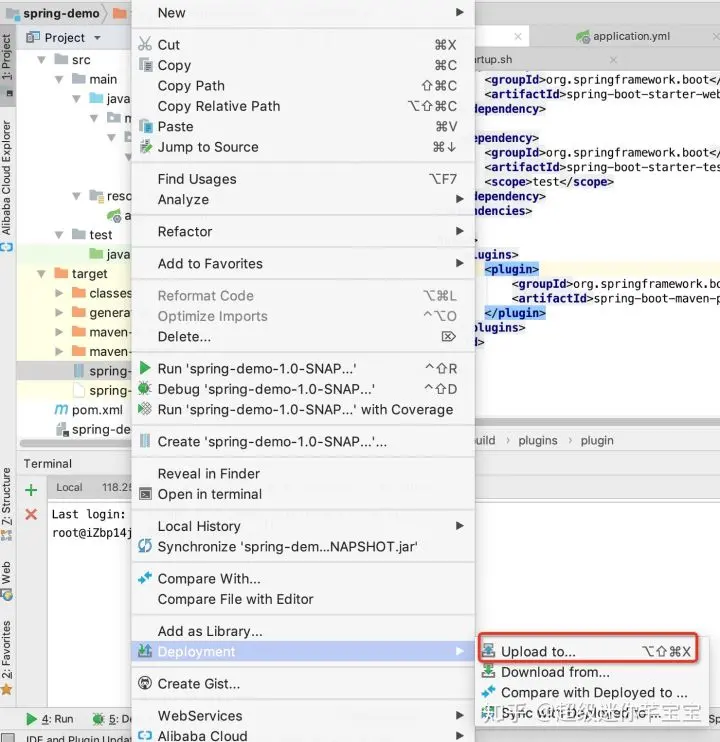This screenshot has height=742, width=720.
Task: Open the Favorites side tool window
Action: [x=7, y=656]
